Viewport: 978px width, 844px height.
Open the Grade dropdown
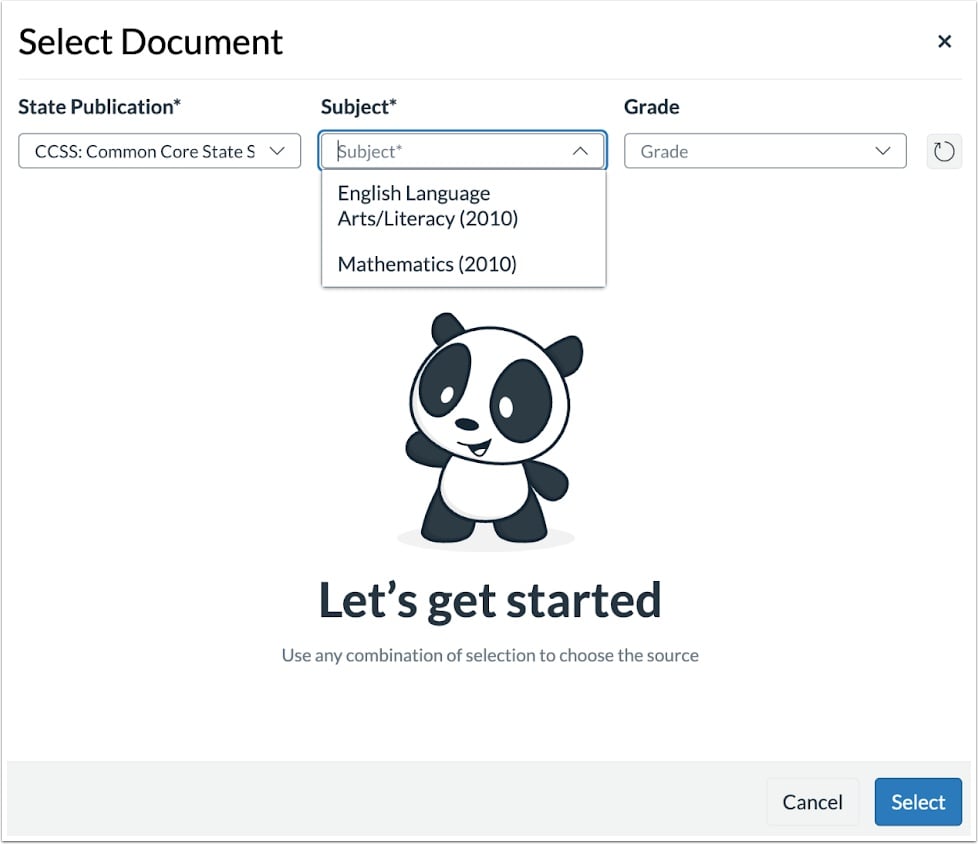coord(765,151)
